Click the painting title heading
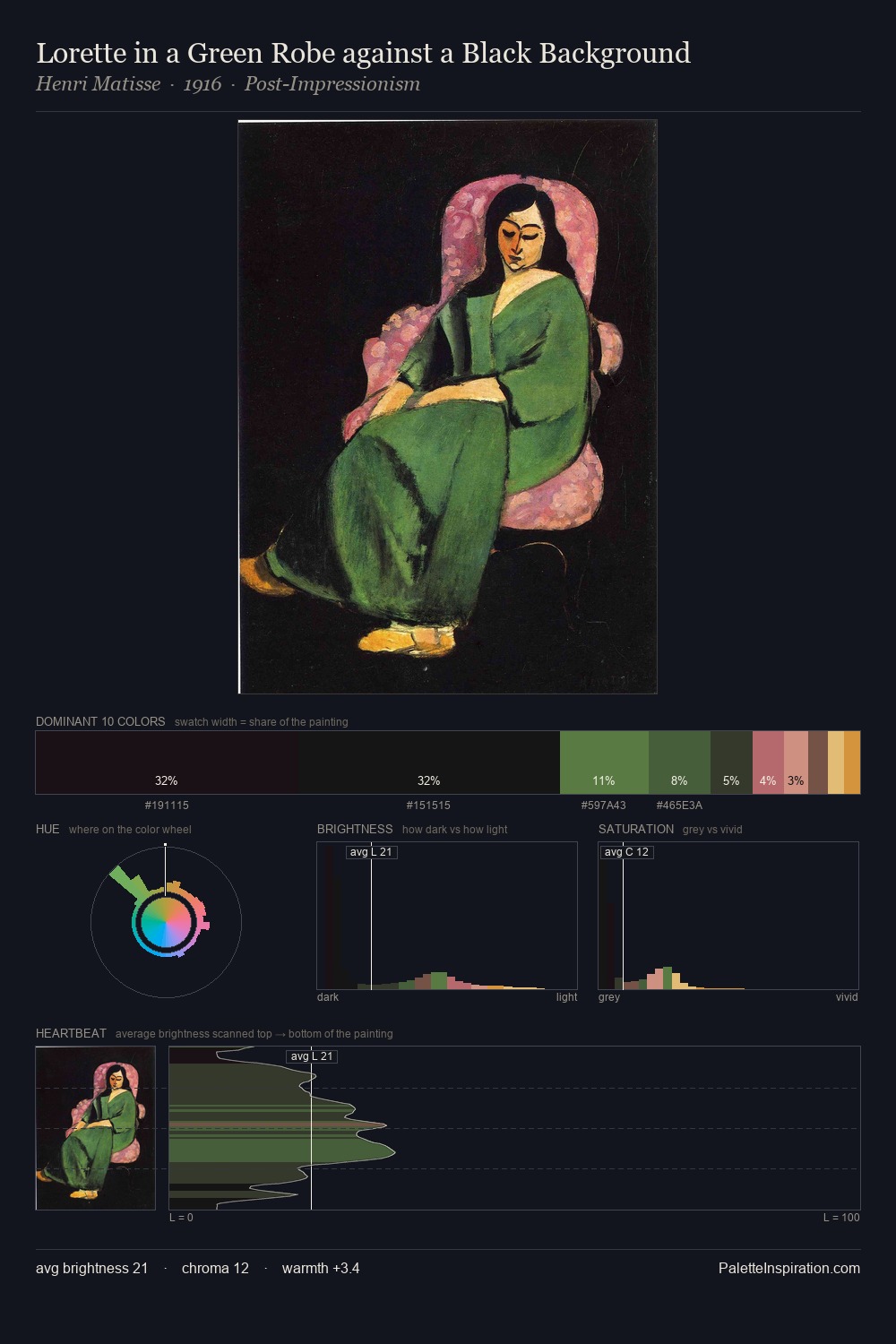 click(x=363, y=53)
